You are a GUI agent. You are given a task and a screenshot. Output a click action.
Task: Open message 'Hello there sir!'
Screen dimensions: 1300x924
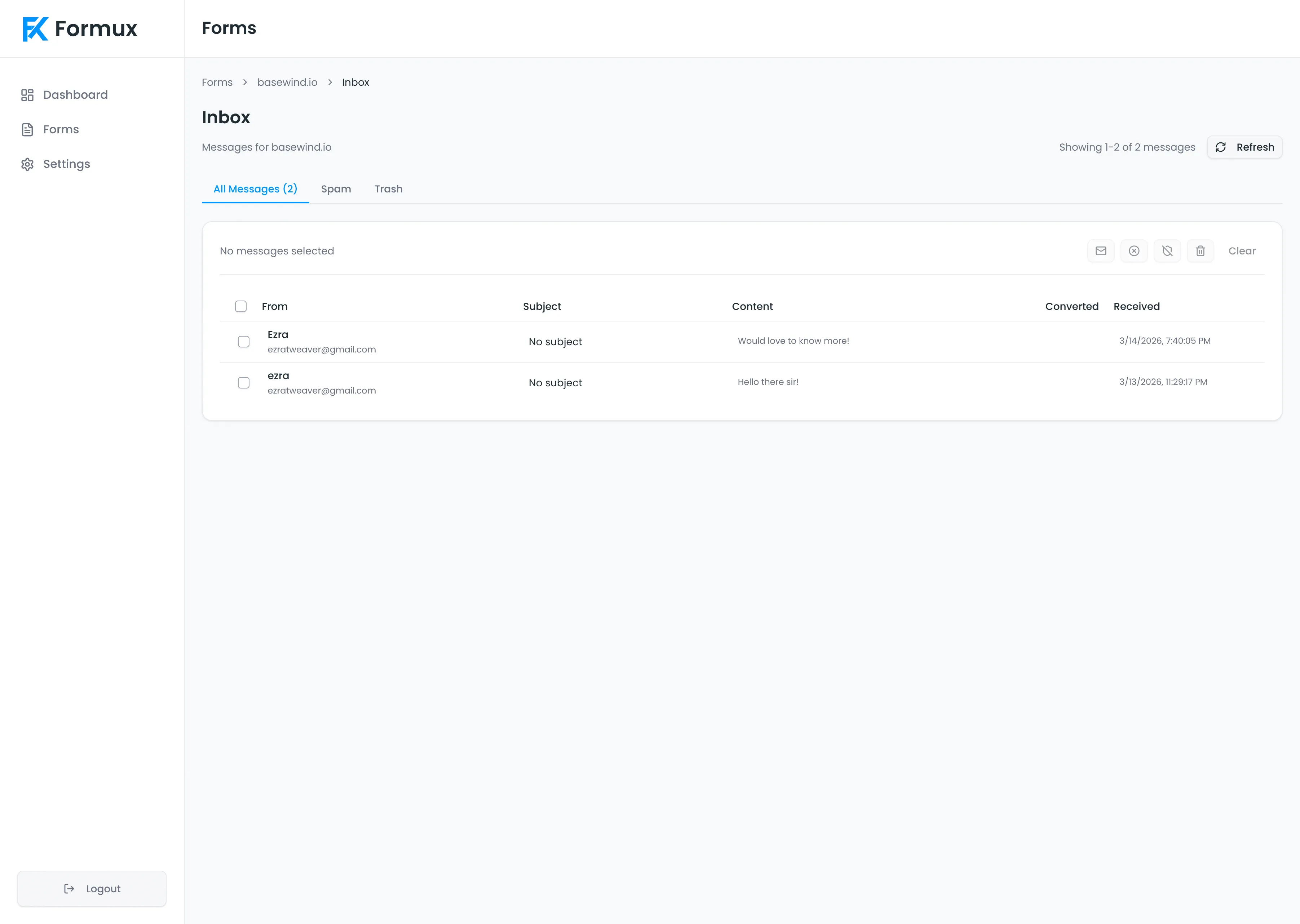768,382
